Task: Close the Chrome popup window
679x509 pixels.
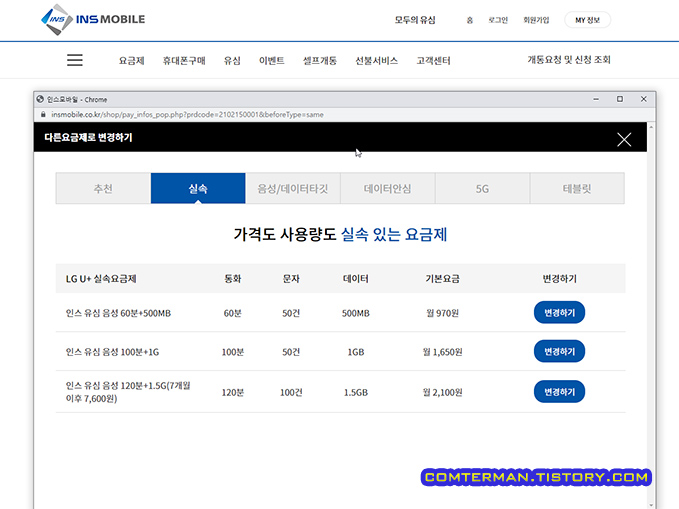Action: click(643, 99)
